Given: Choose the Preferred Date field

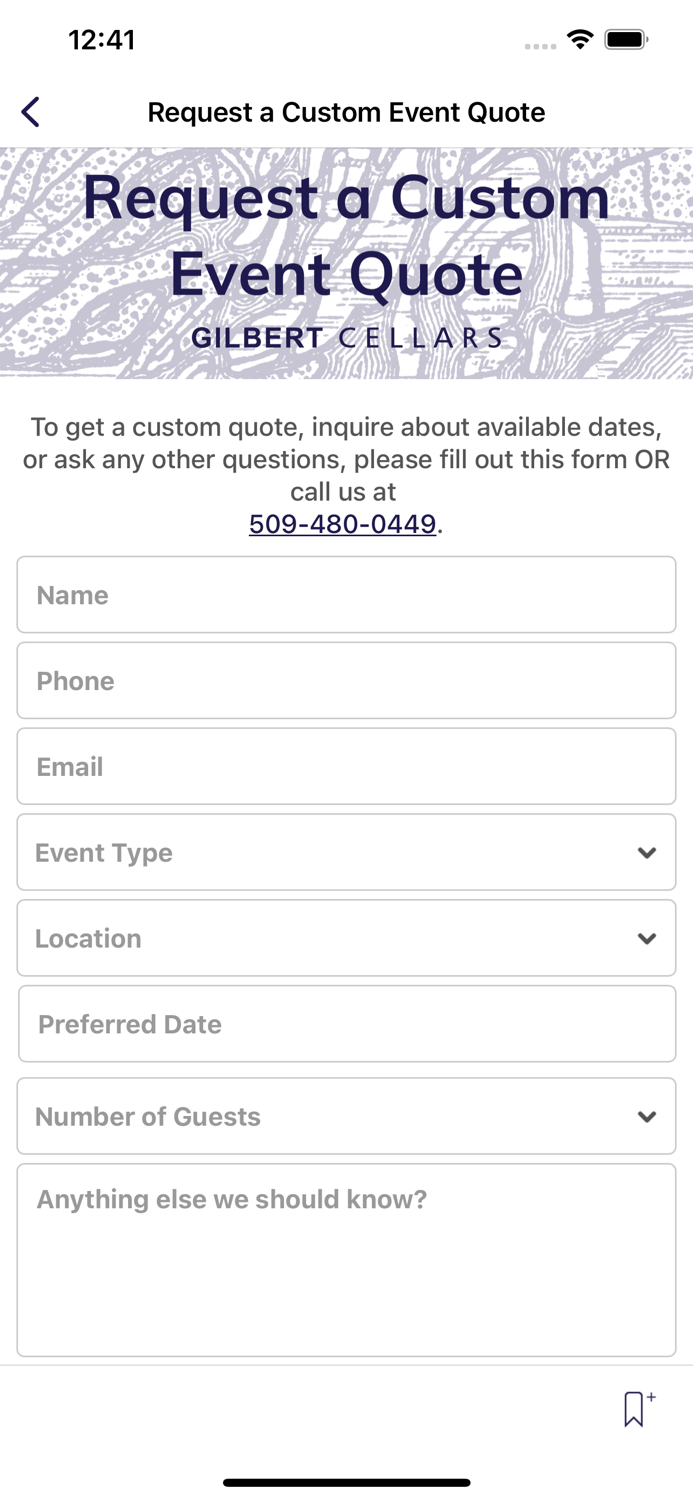Looking at the screenshot, I should coord(346,1024).
